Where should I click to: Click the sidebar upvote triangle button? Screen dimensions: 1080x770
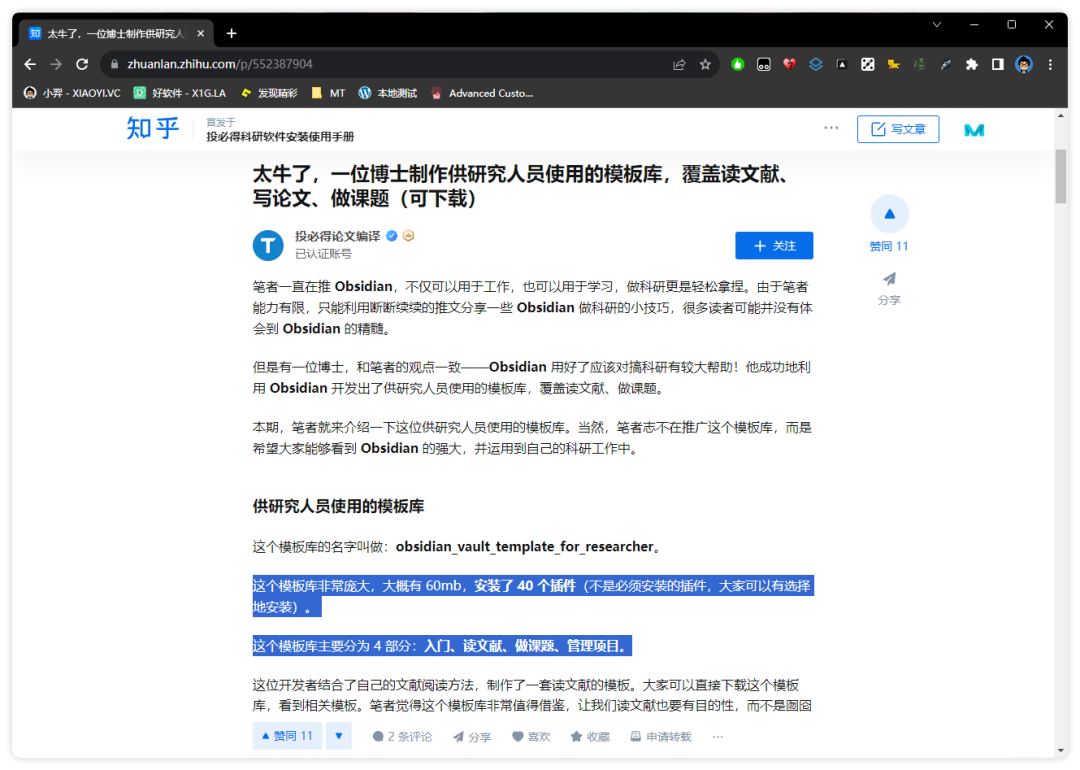pos(890,214)
